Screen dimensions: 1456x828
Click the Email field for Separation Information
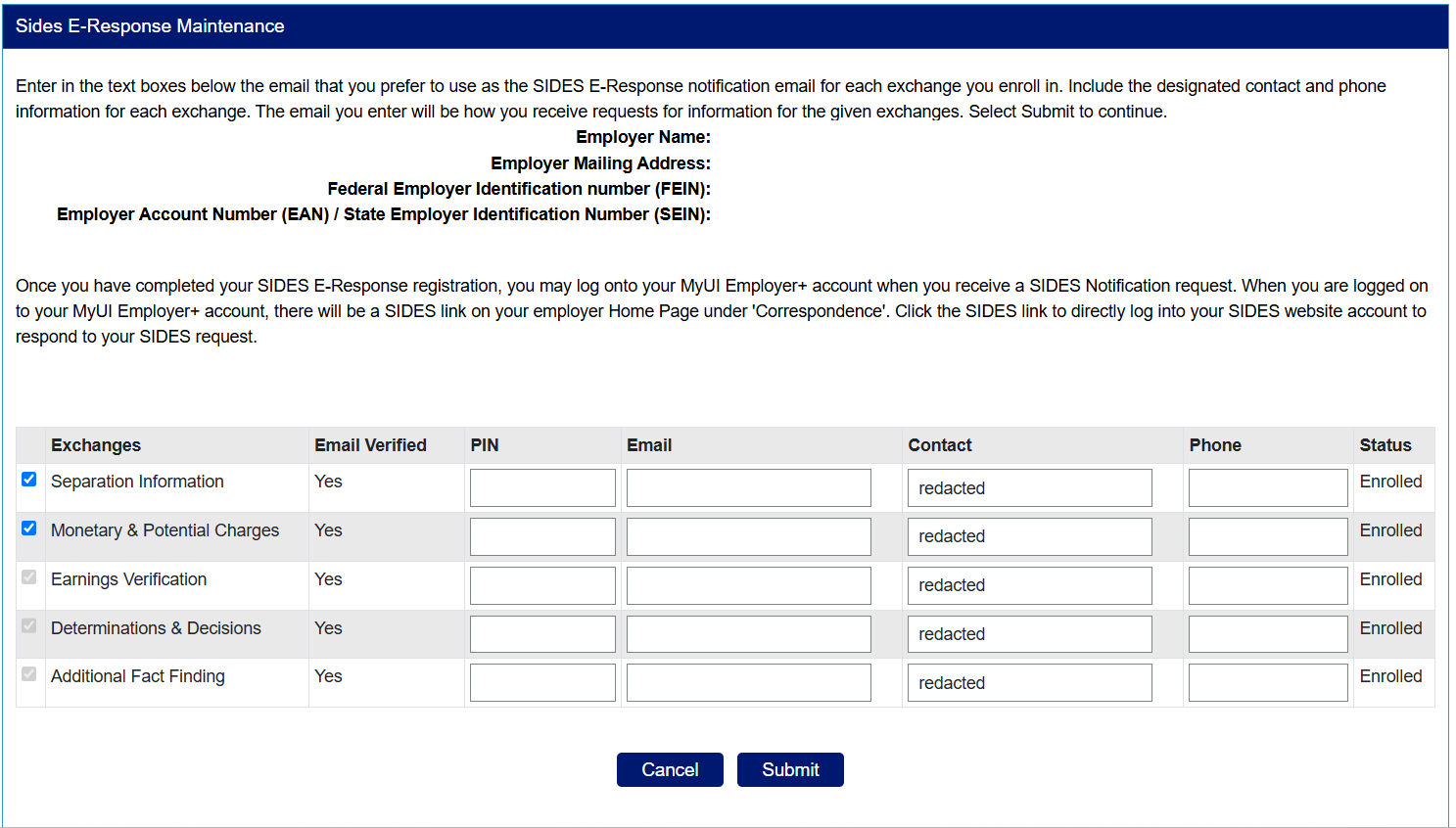[748, 487]
